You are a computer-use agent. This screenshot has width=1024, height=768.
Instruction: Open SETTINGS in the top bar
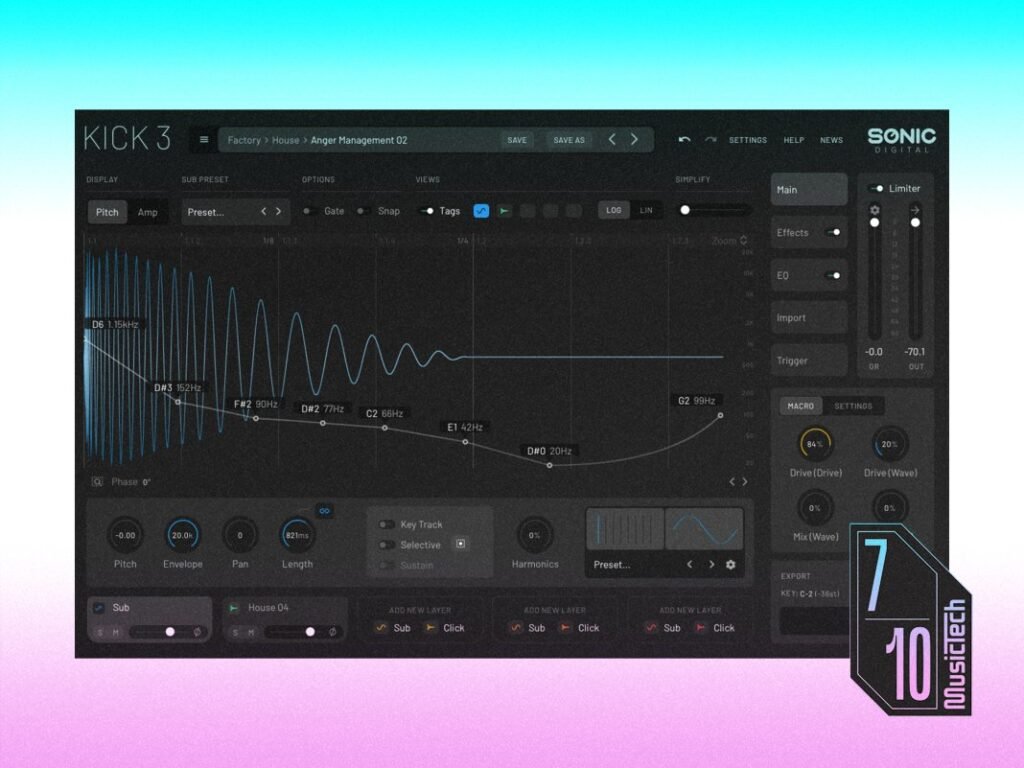748,140
